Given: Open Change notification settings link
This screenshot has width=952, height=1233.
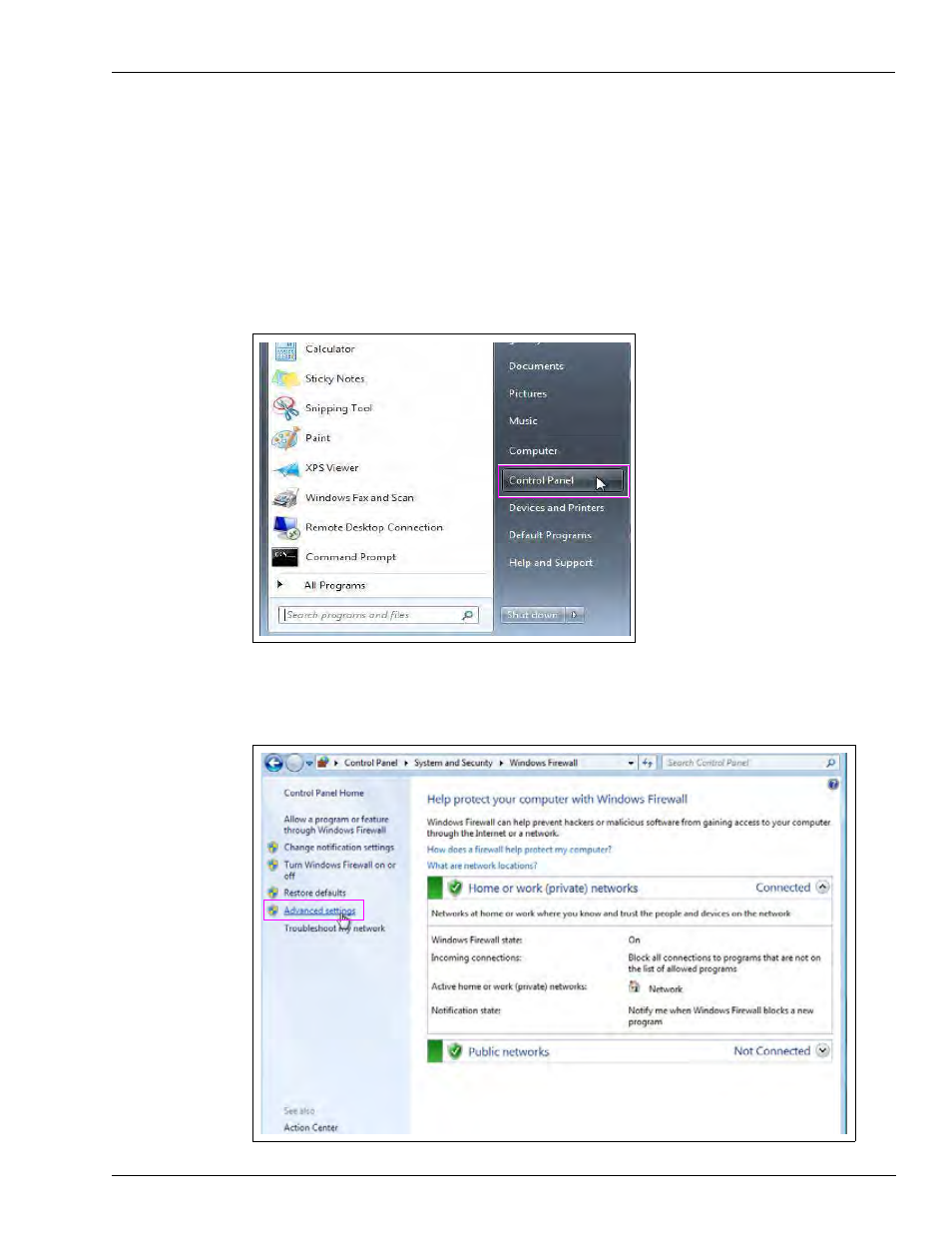Looking at the screenshot, I should (x=339, y=848).
